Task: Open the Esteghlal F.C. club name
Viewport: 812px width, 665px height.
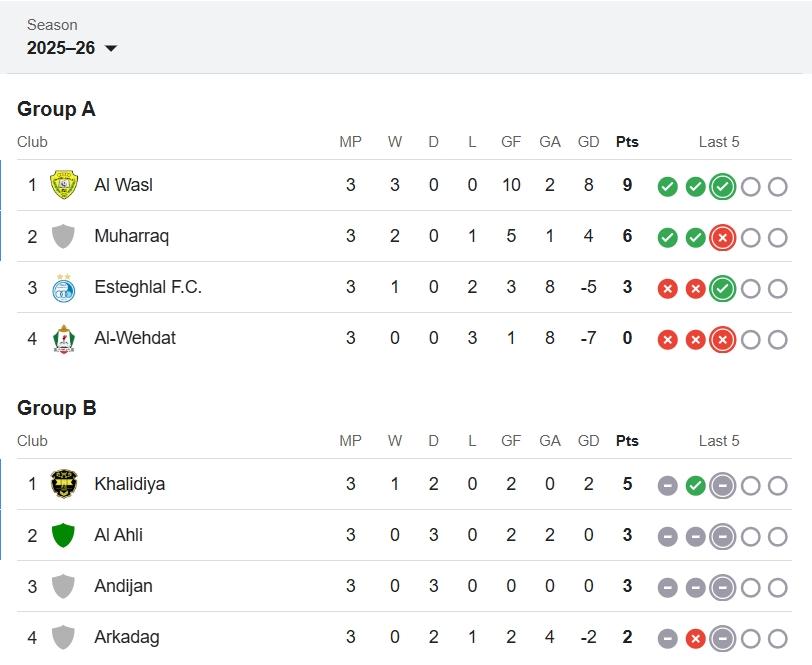Action: [148, 287]
